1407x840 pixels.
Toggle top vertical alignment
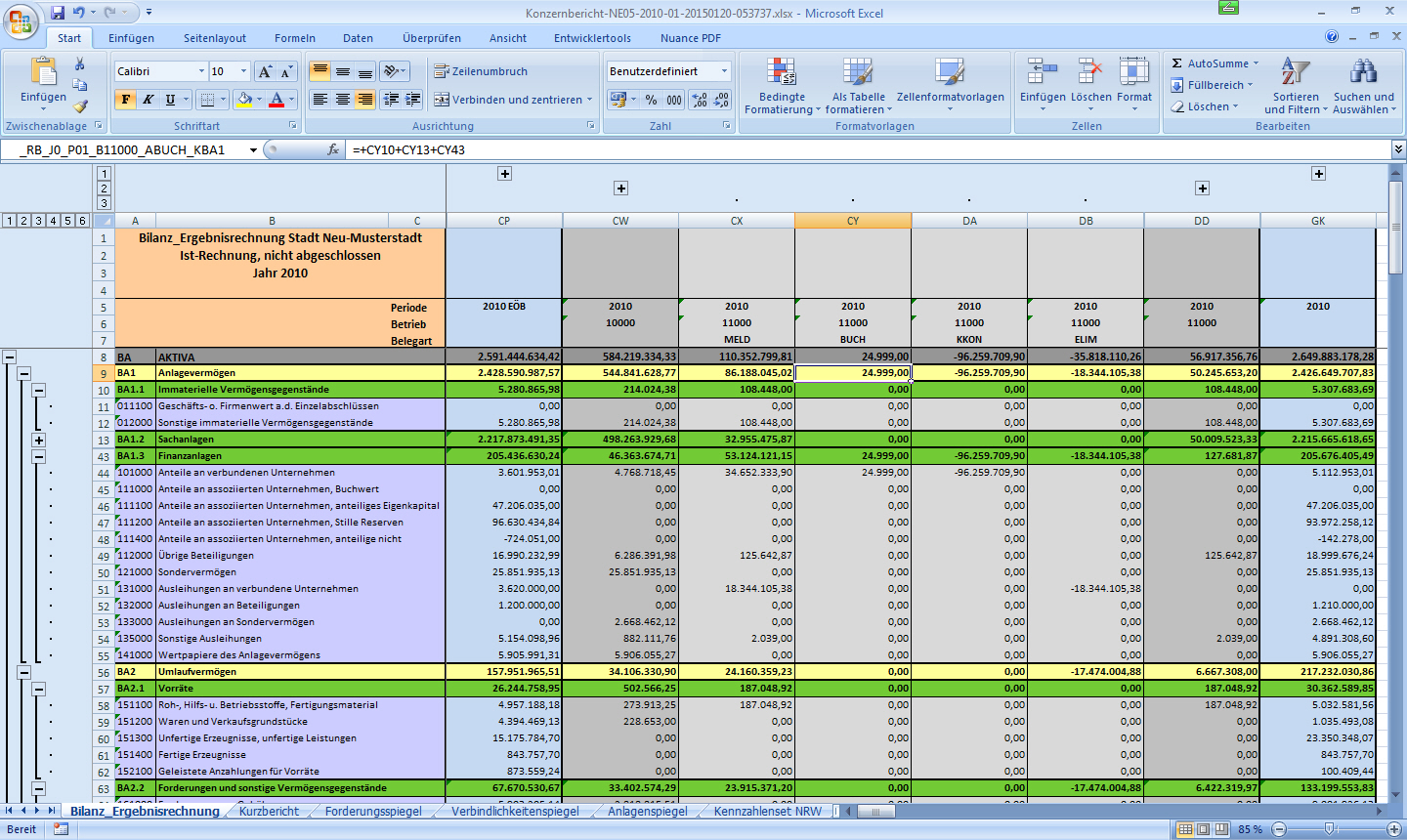pos(320,71)
